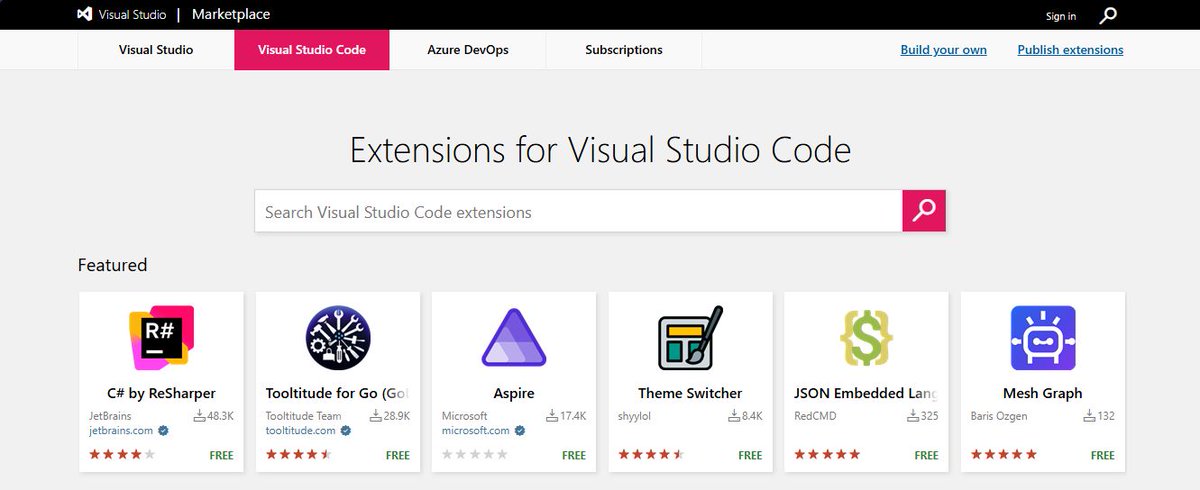1200x490 pixels.
Task: Click download icon beside 28.9K
Action: [x=375, y=415]
